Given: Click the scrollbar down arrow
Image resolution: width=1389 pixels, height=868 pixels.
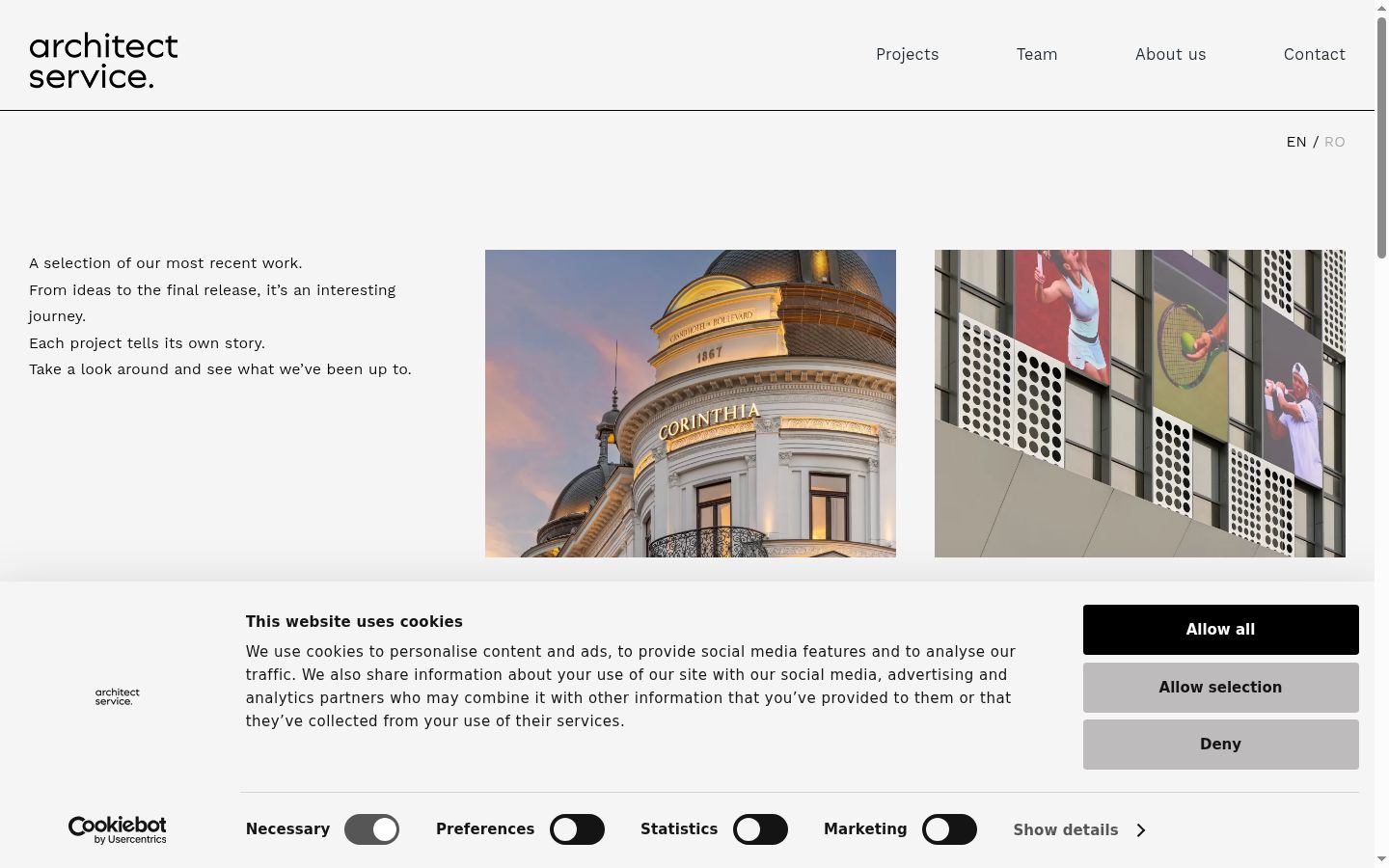Looking at the screenshot, I should click(1381, 859).
